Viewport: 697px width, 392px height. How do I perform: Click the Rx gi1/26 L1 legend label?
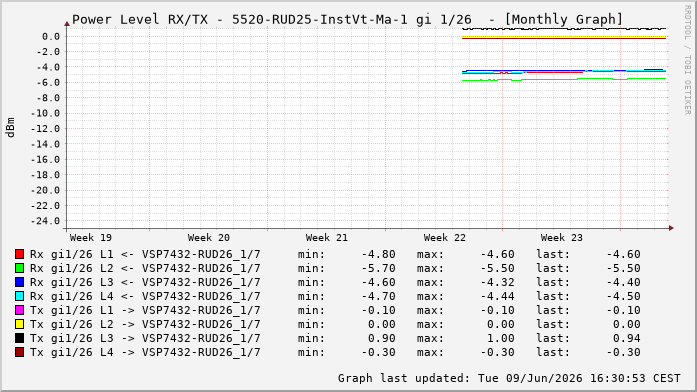coord(145,254)
